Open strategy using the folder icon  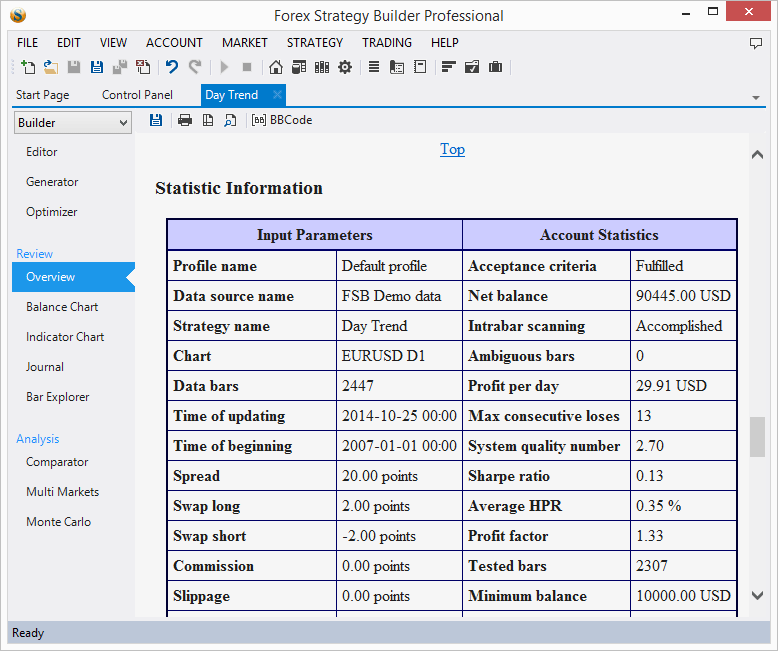51,67
